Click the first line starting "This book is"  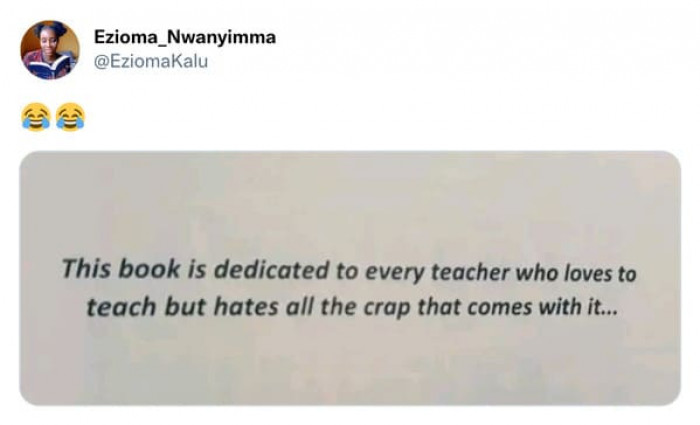click(348, 271)
